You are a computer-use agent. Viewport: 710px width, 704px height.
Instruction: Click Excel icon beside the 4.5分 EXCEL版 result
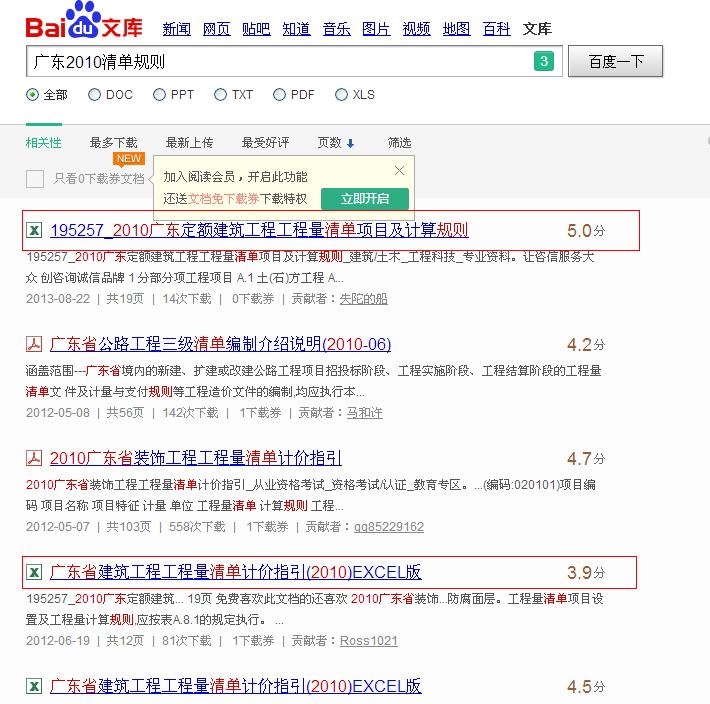pos(34,686)
